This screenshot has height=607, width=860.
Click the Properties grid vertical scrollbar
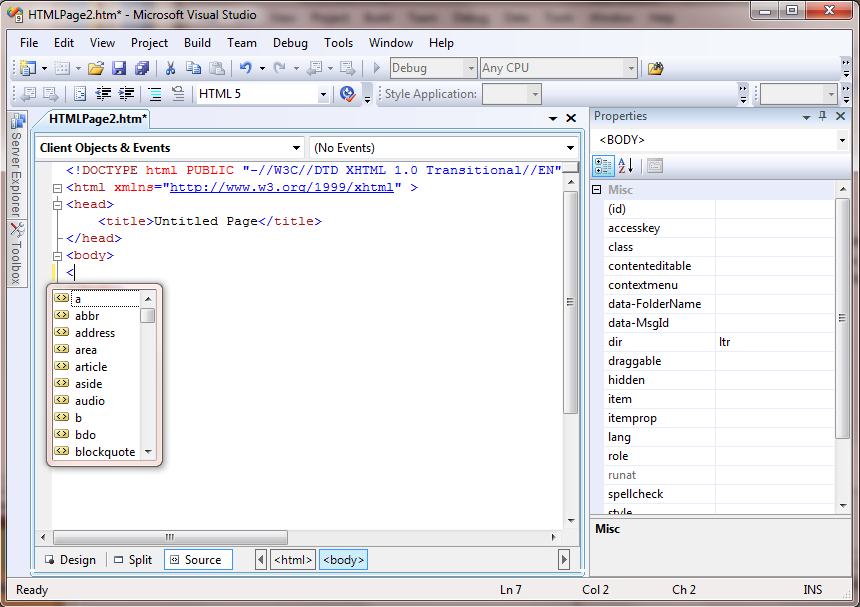click(x=843, y=318)
